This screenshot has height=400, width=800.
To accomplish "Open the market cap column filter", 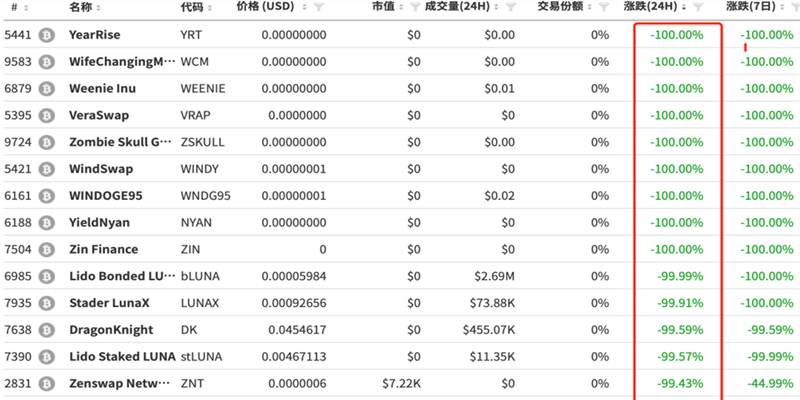I will click(x=415, y=7).
